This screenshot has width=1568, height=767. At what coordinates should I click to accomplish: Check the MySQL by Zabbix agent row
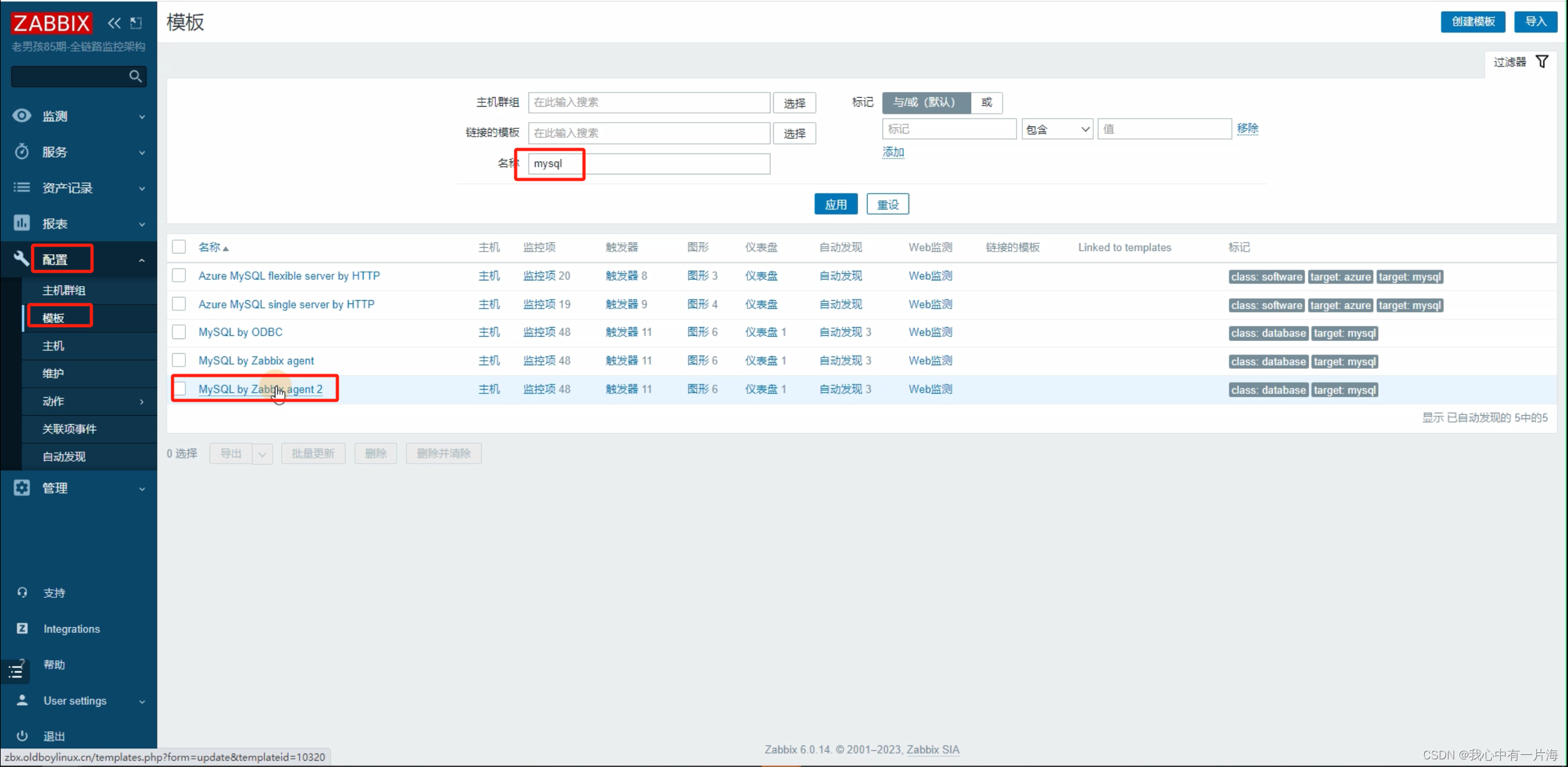[179, 360]
